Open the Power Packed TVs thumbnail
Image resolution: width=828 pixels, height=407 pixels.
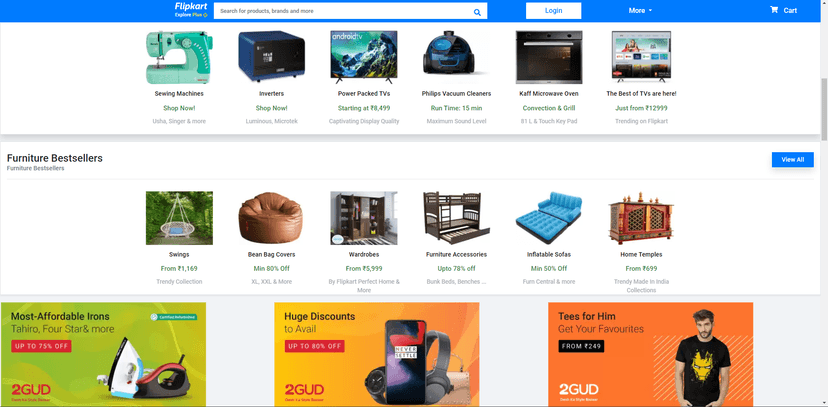point(364,57)
